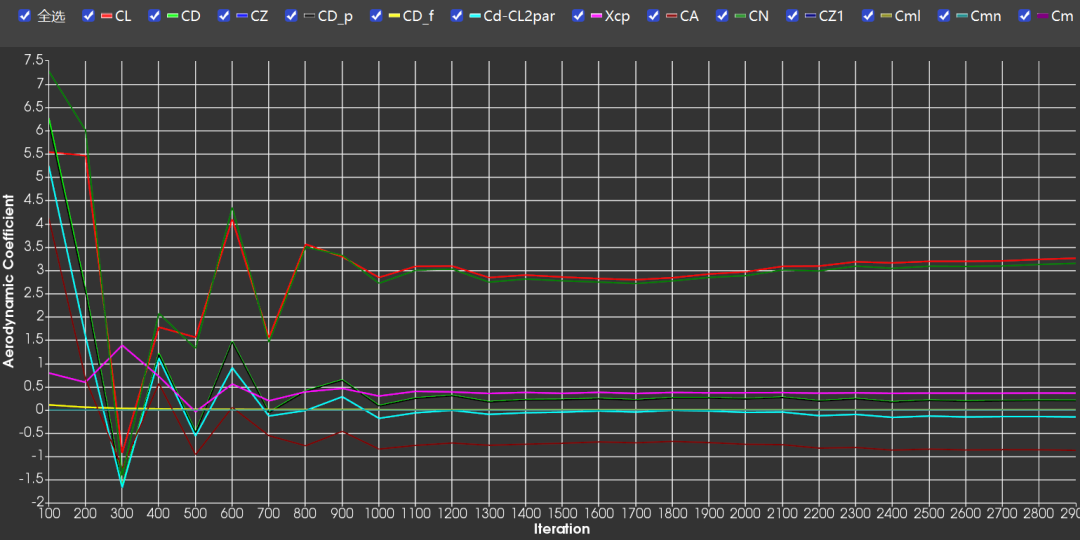Click the 600 iteration tick label
Image resolution: width=1080 pixels, height=540 pixels.
(x=231, y=514)
